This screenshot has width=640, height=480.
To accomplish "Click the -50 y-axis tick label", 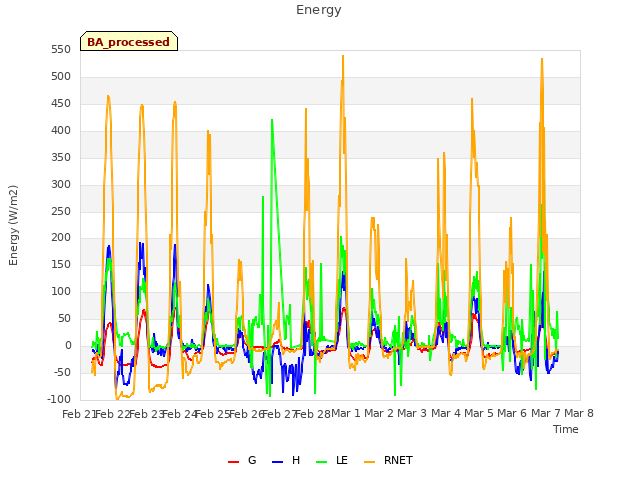I will click(x=59, y=372).
